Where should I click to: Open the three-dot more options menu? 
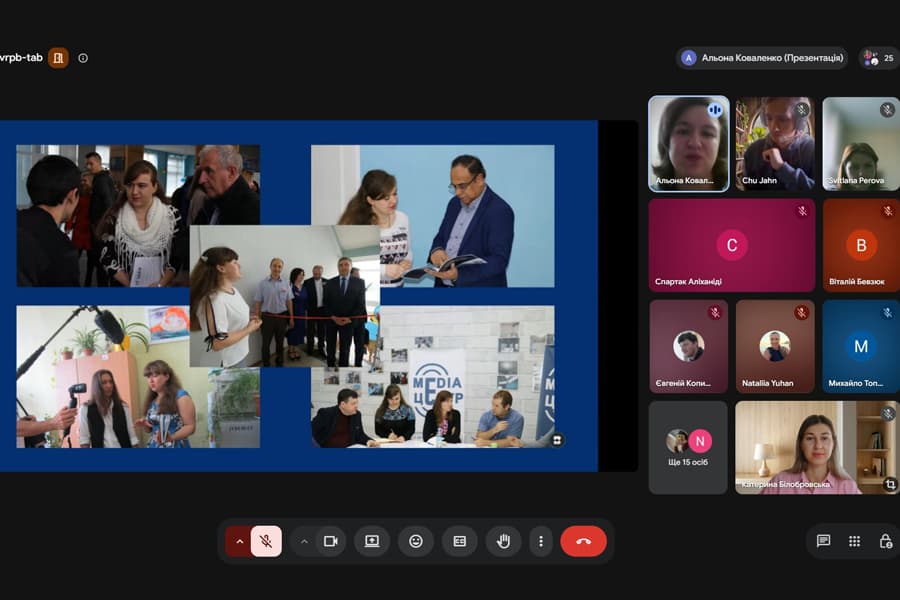(x=541, y=541)
